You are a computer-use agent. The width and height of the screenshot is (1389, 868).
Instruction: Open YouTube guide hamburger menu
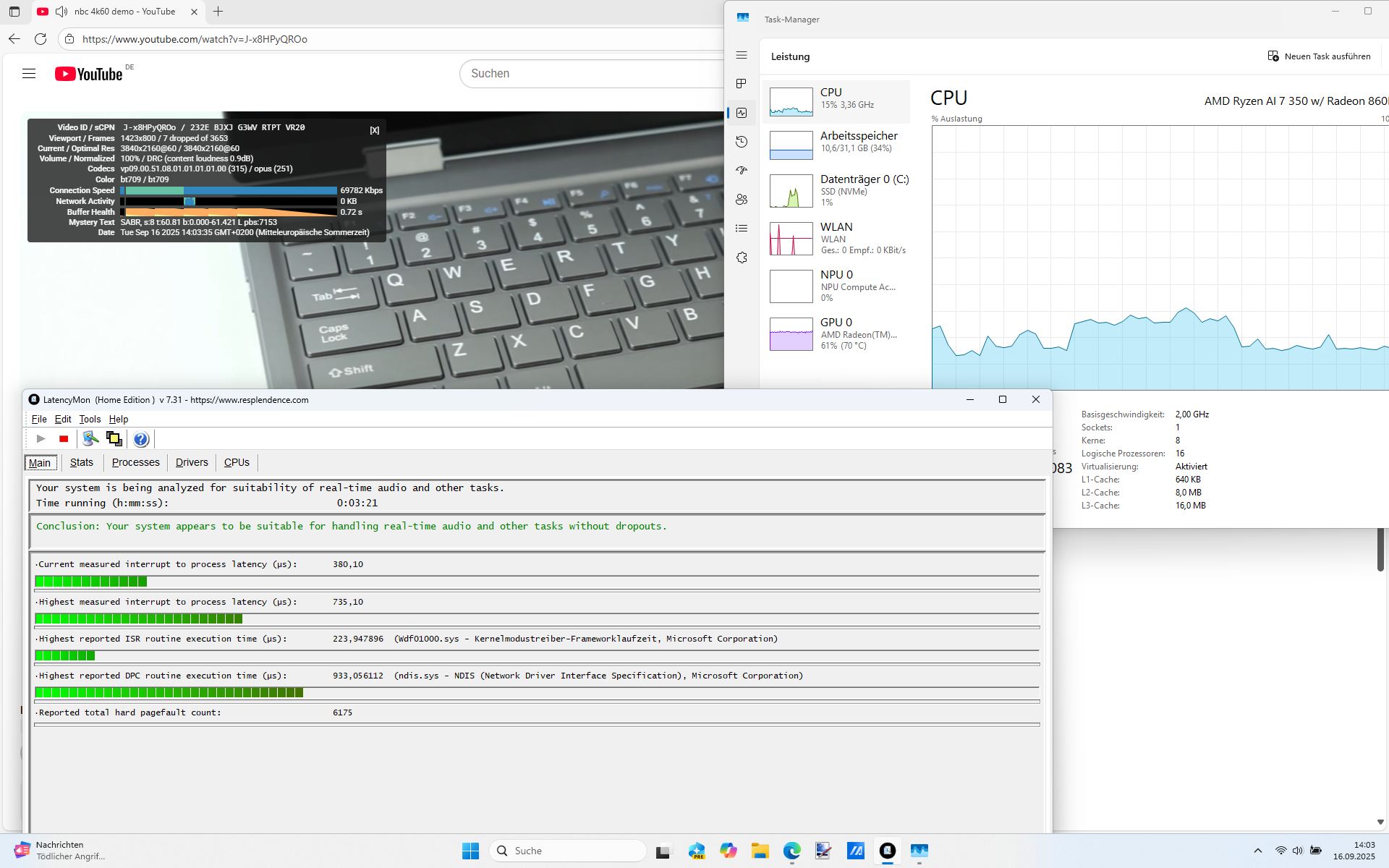point(29,74)
